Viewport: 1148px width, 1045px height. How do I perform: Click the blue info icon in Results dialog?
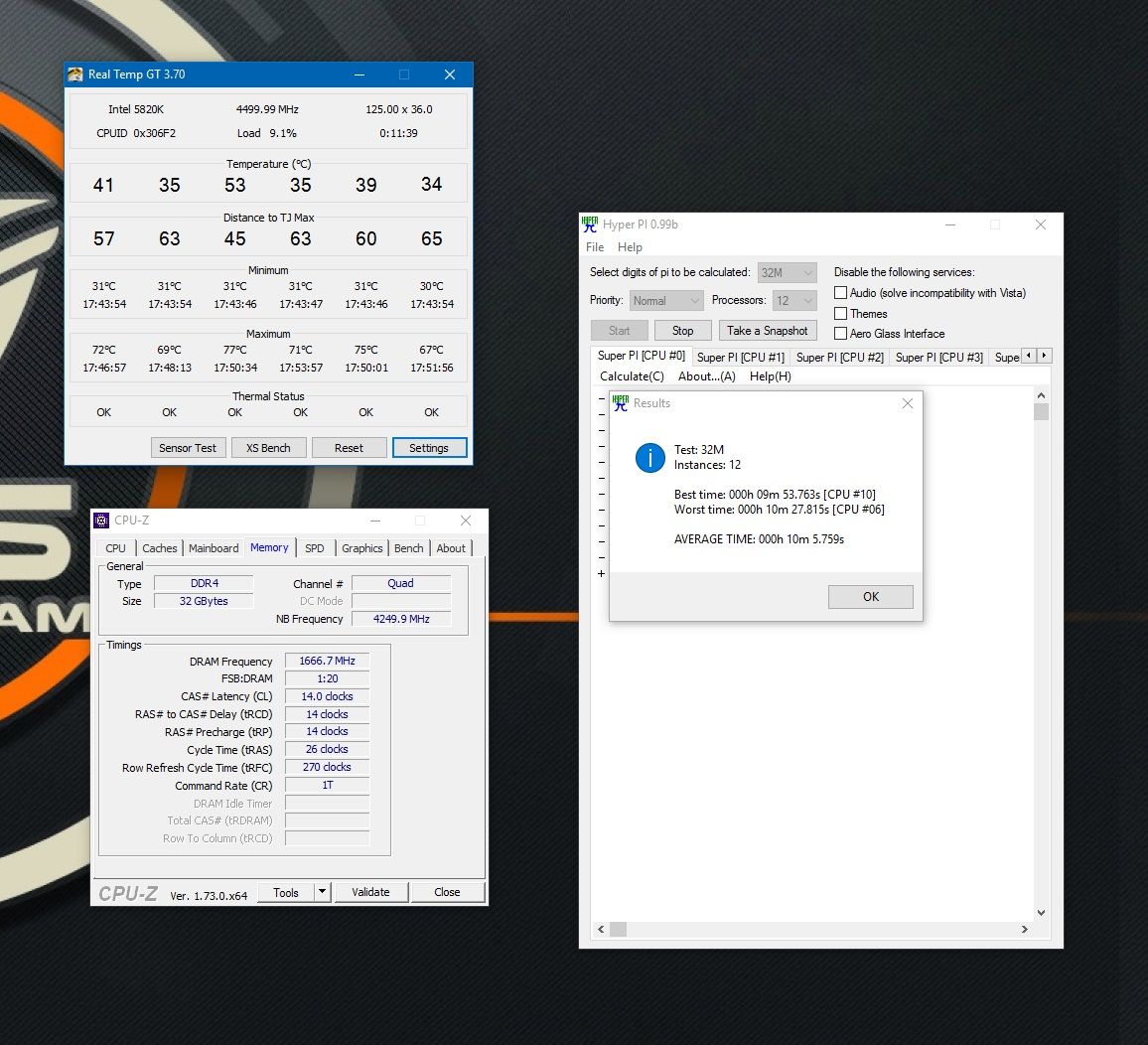650,458
